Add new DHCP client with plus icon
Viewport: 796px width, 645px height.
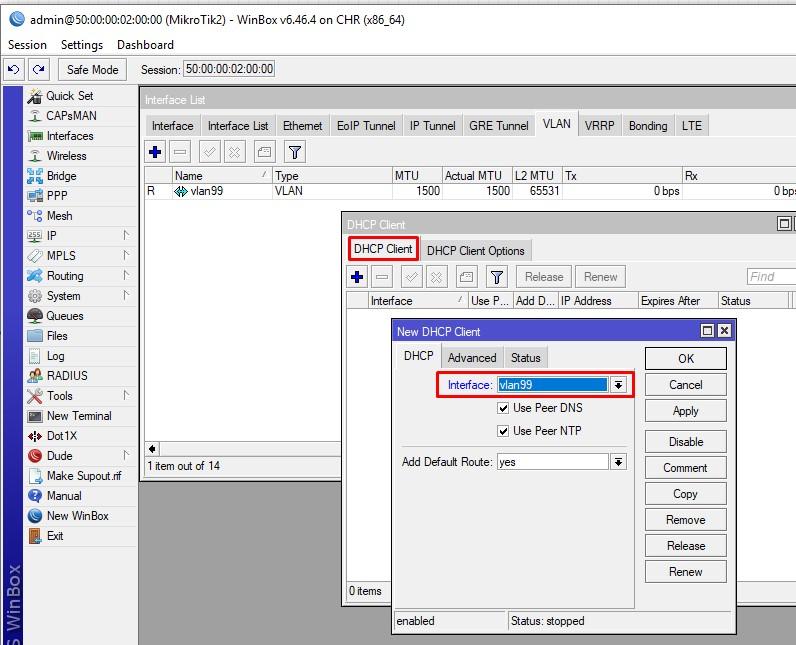click(x=357, y=277)
